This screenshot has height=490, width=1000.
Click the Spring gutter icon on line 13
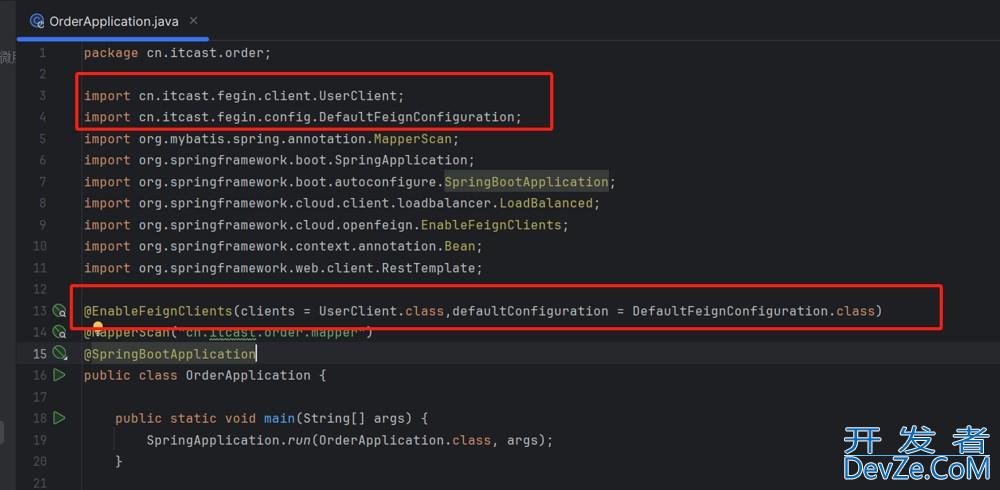pos(60,312)
